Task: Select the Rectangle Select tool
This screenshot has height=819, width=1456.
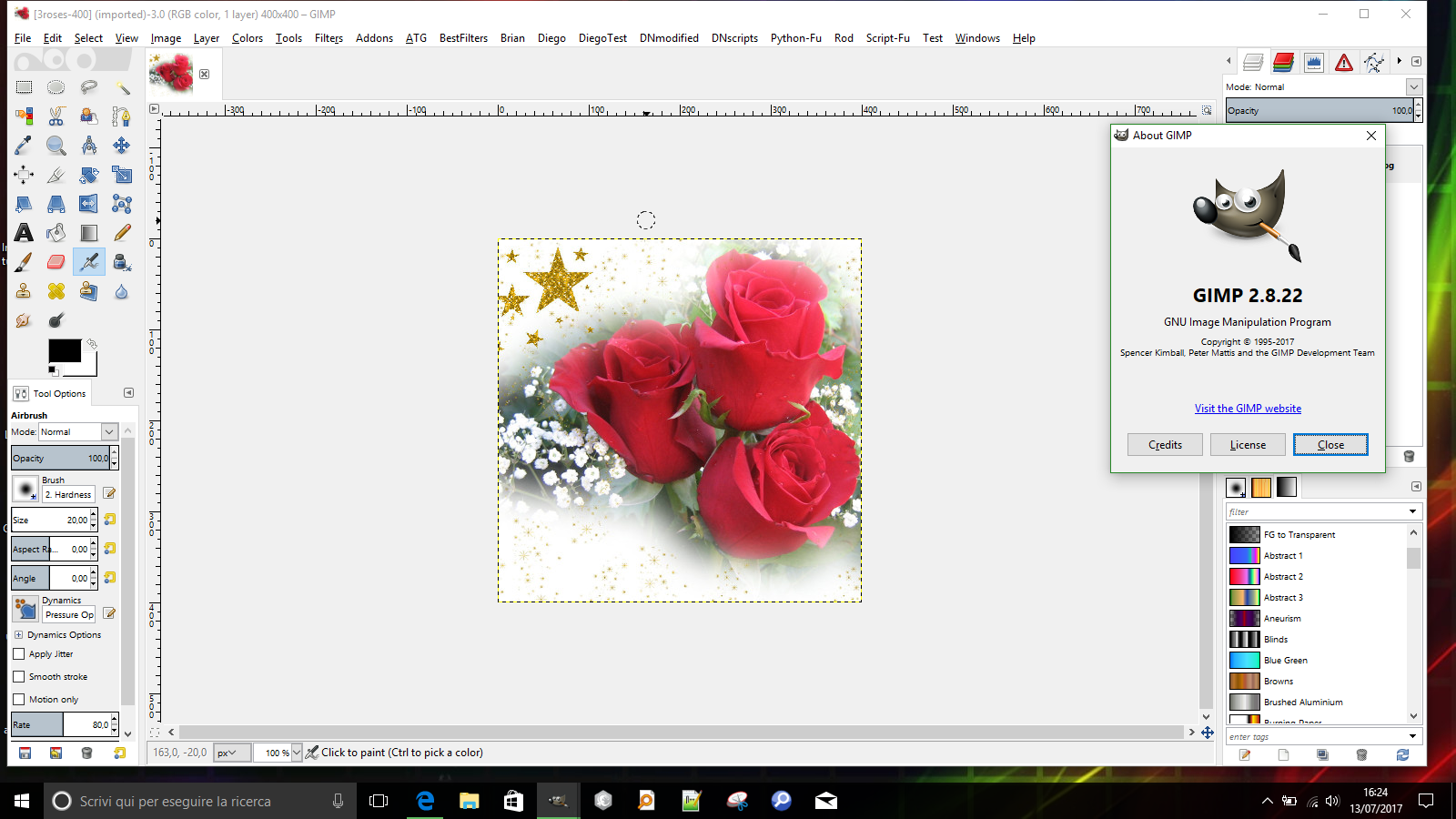Action: pyautogui.click(x=24, y=87)
